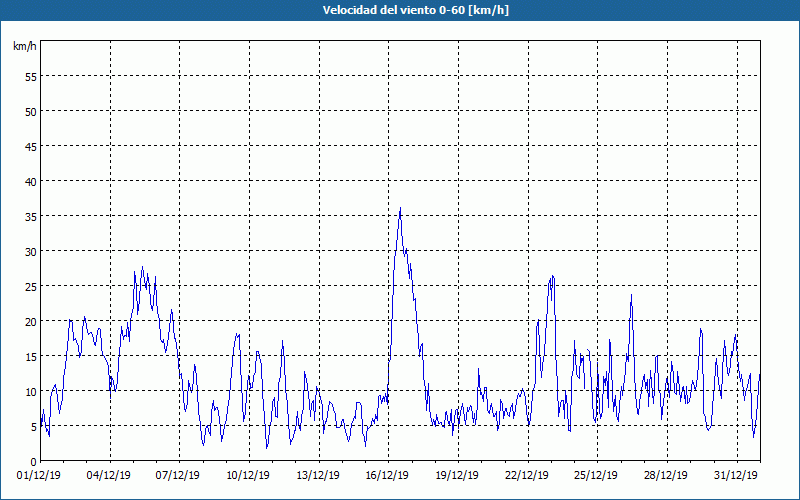The width and height of the screenshot is (800, 500).
Task: Click the chart title 'Velocidad del viento 0-60 [km/h]'
Action: coord(416,10)
